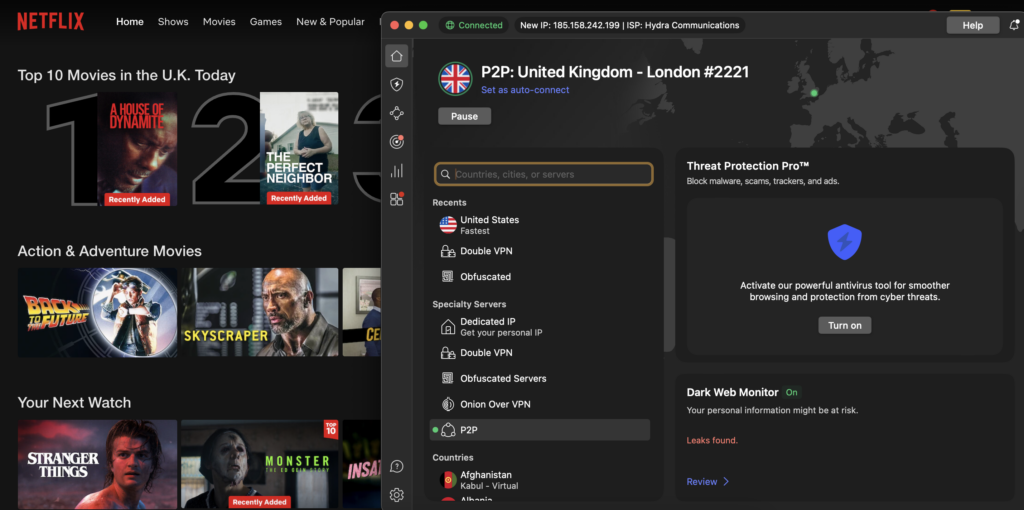The width and height of the screenshot is (1024, 510).
Task: Open Netflix Games tab
Action: (266, 22)
